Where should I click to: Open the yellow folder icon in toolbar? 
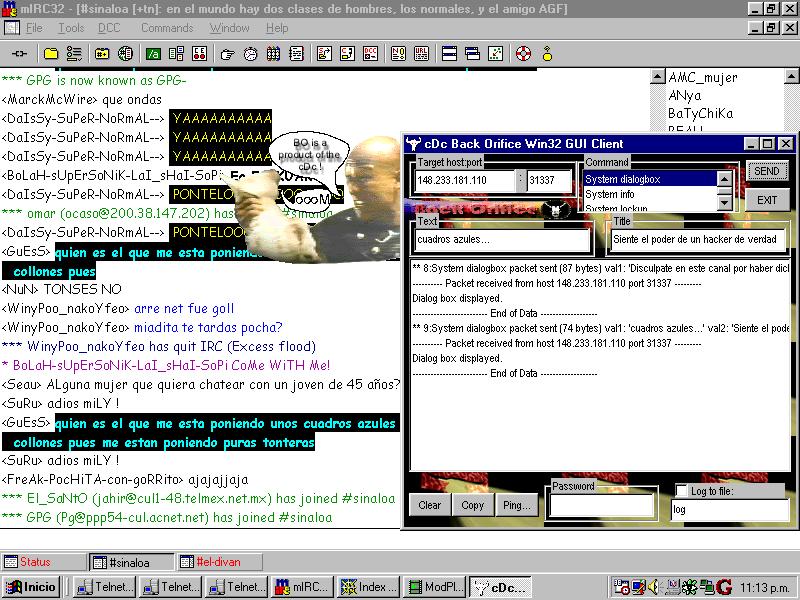tap(50, 53)
